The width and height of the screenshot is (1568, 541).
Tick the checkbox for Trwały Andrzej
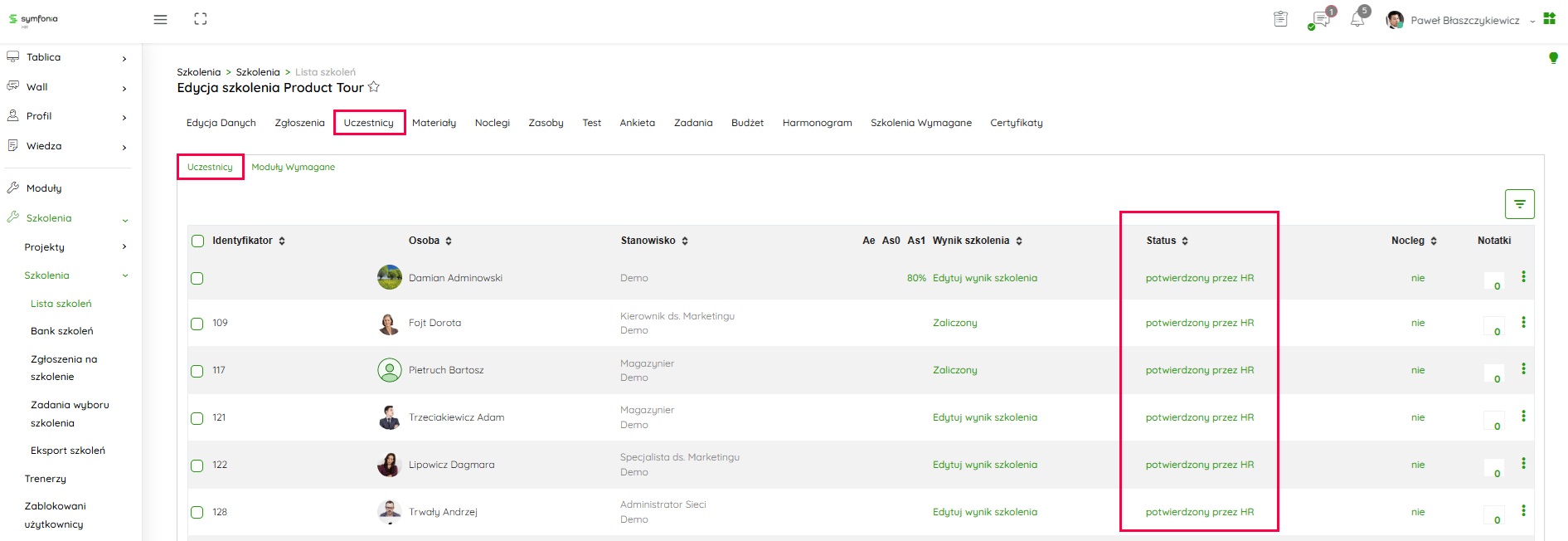[197, 513]
